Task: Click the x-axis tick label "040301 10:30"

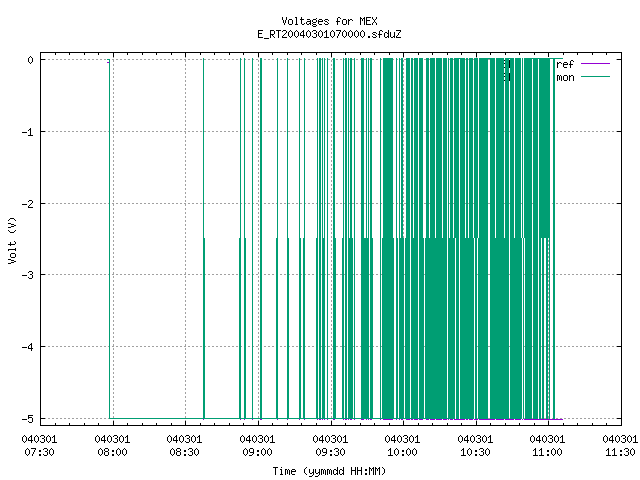Action: click(475, 445)
